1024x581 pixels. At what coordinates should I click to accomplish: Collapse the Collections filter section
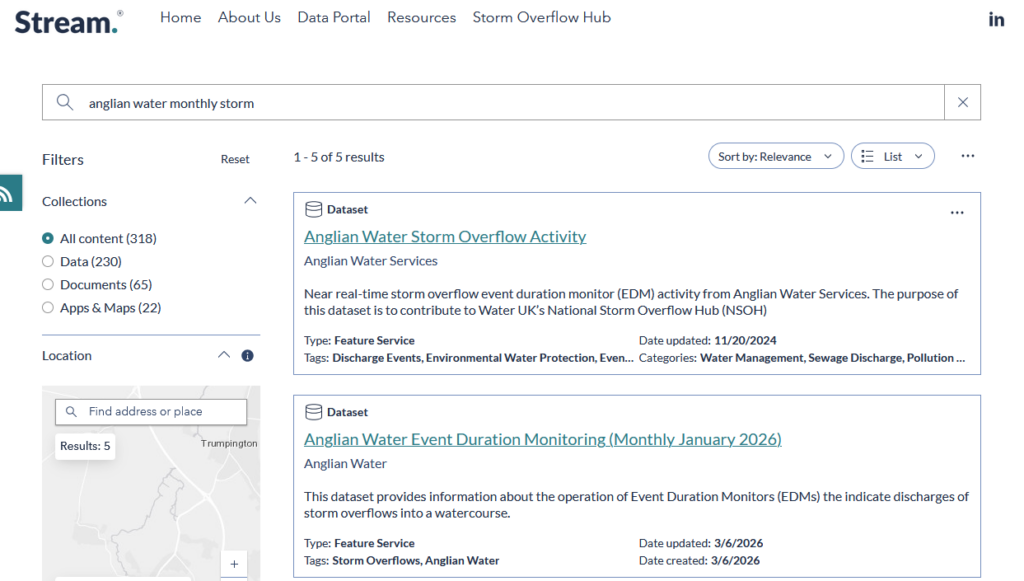coord(250,201)
